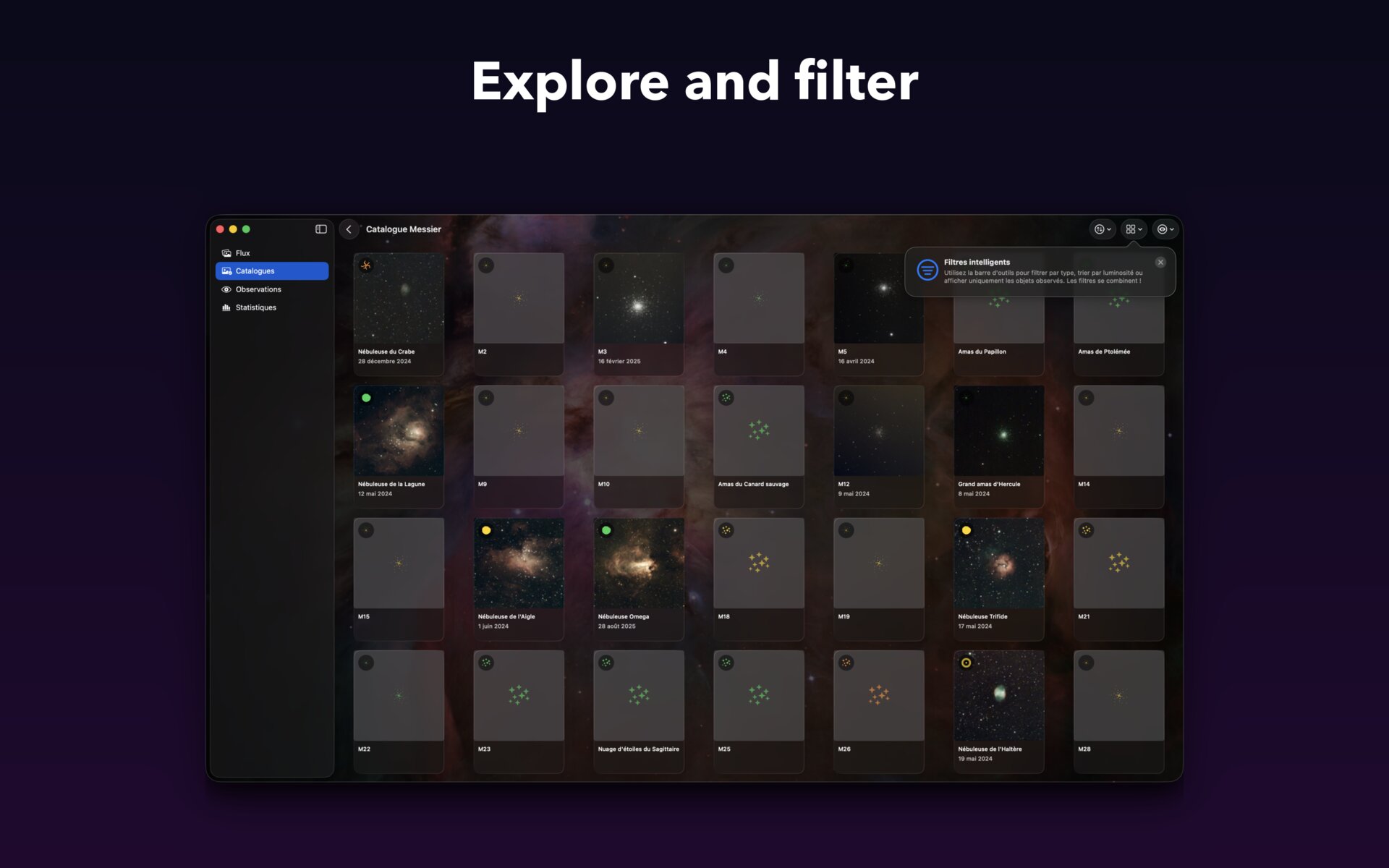Click the type badge on M19 card
Screen dimensions: 1389x868
coord(846,530)
